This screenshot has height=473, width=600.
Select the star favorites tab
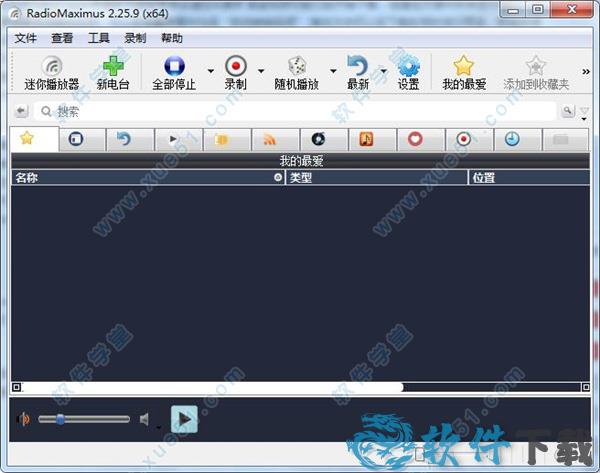point(34,139)
